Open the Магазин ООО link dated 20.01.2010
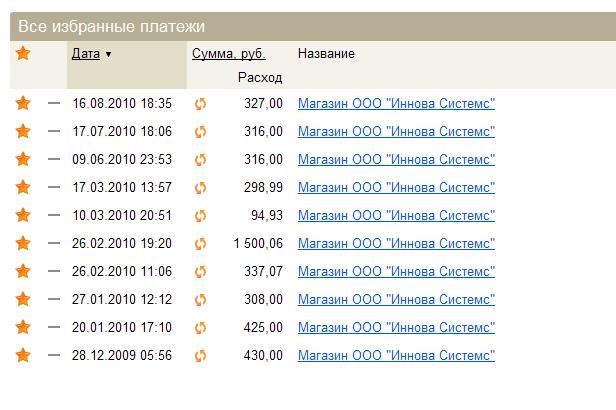 pyautogui.click(x=396, y=327)
